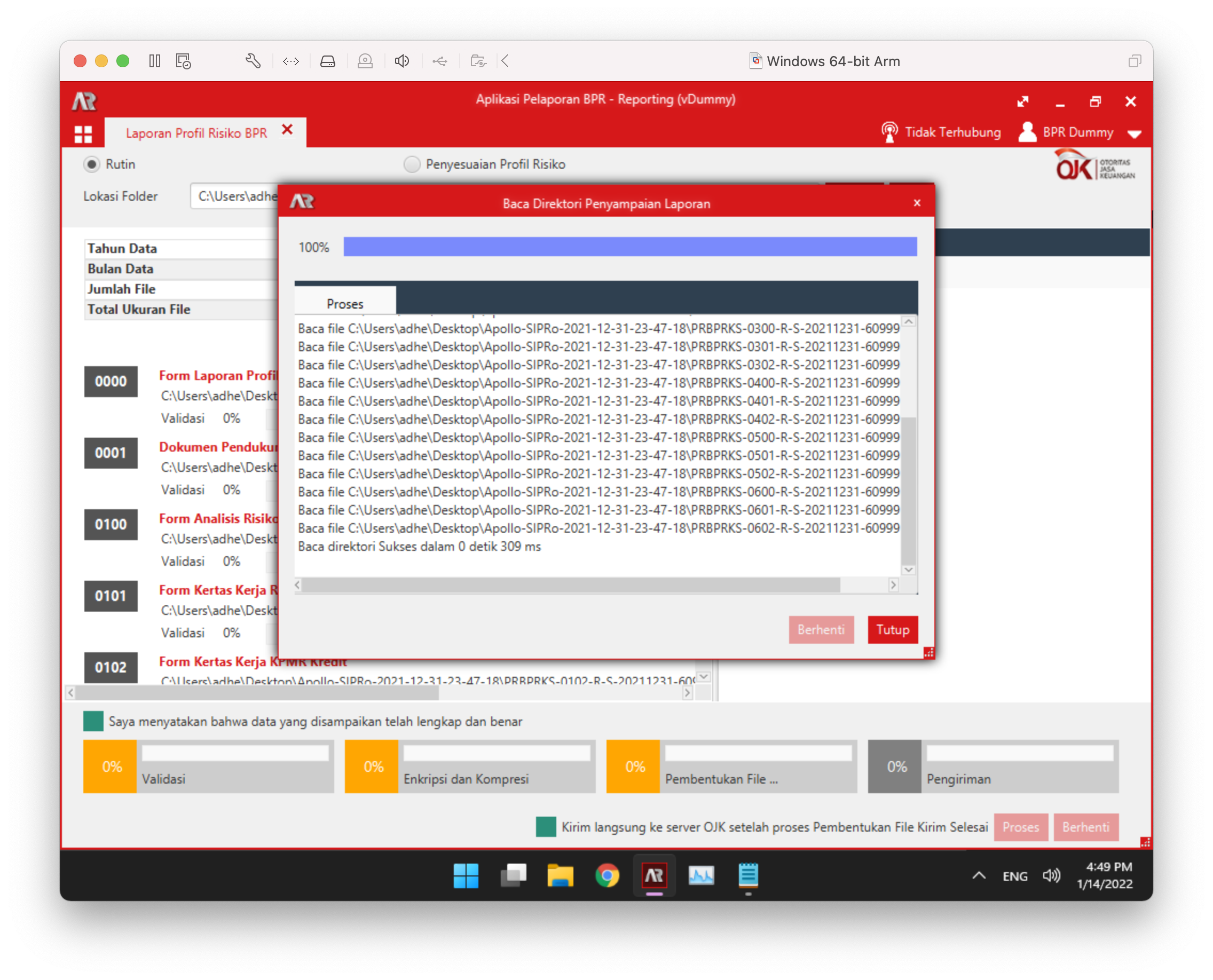Click the Berhenti button in dialog

[x=821, y=629]
